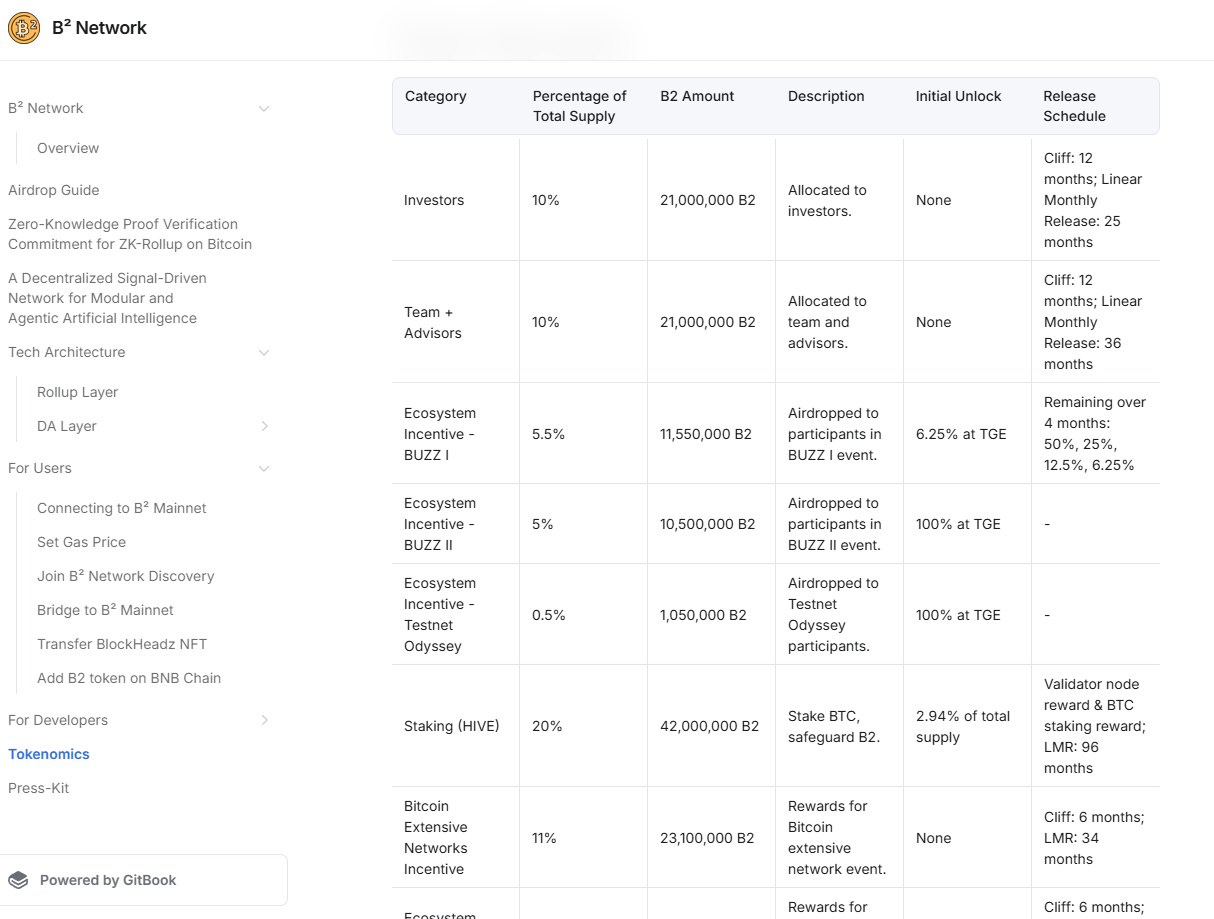Expand the For Developers section chevron
1214x919 pixels.
pyautogui.click(x=264, y=720)
